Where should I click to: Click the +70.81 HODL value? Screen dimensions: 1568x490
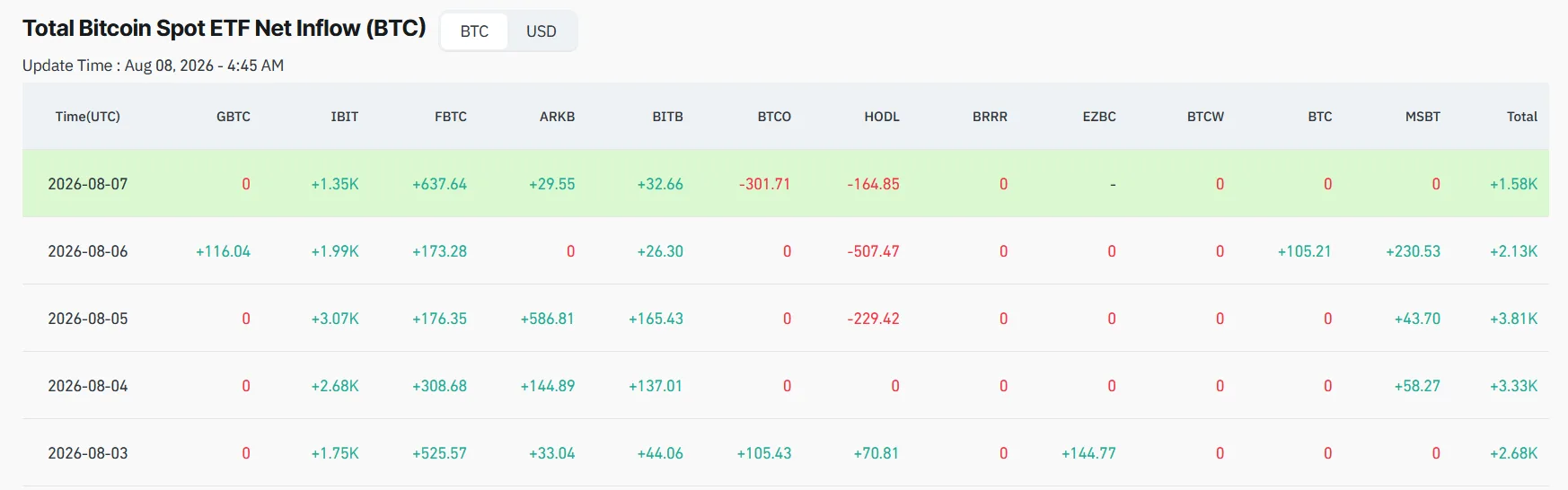[x=876, y=453]
